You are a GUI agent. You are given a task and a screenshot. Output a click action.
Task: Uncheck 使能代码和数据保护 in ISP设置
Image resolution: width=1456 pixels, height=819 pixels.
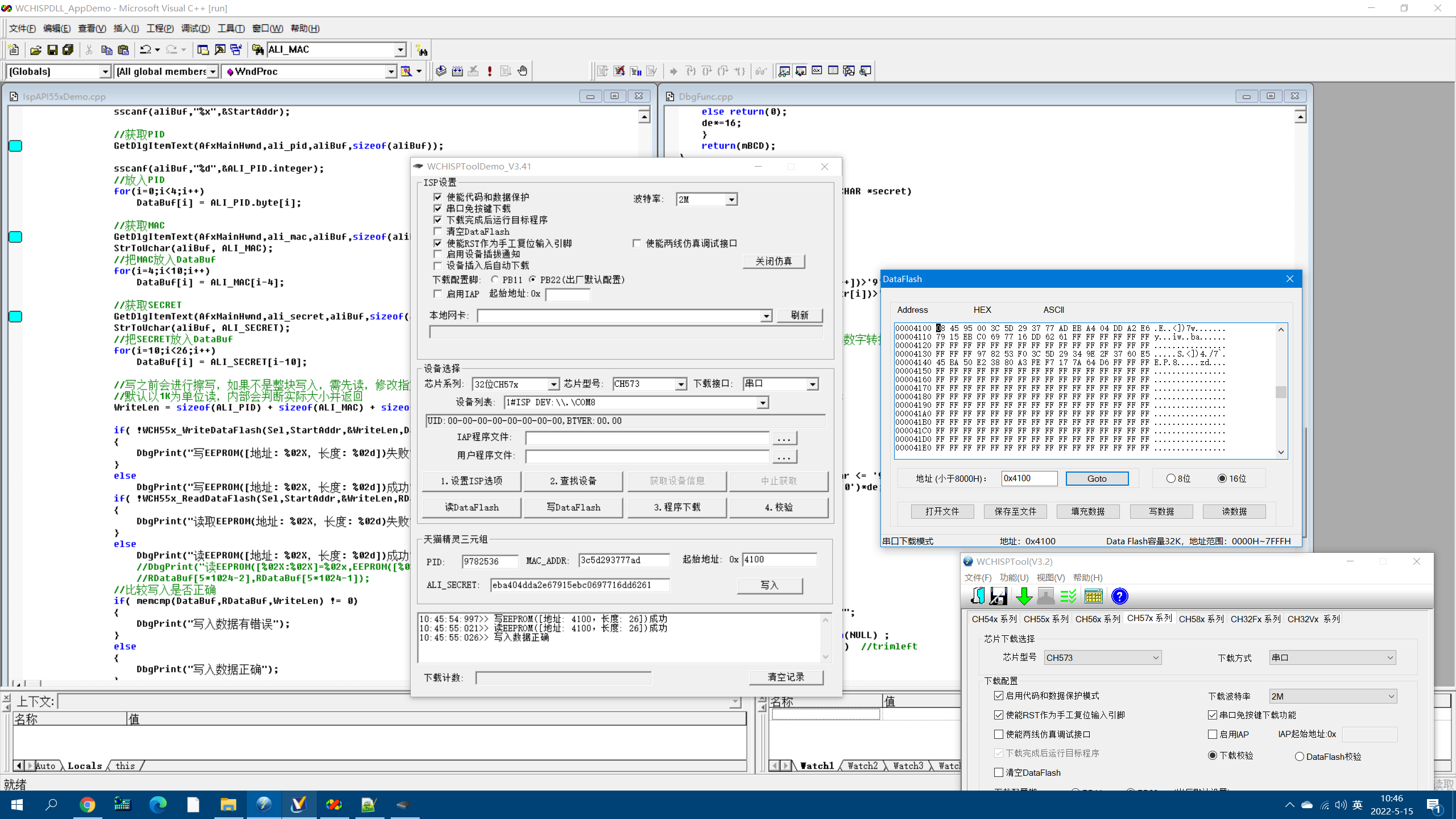(x=437, y=197)
